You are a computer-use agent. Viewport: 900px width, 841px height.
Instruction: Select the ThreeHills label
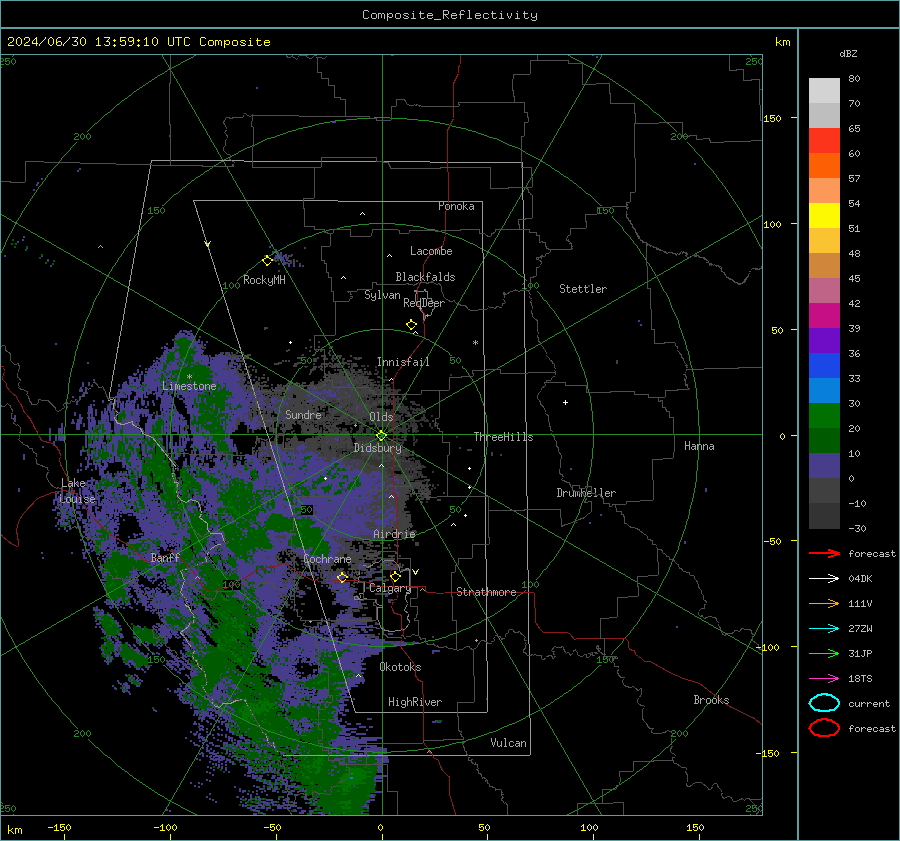(x=503, y=437)
